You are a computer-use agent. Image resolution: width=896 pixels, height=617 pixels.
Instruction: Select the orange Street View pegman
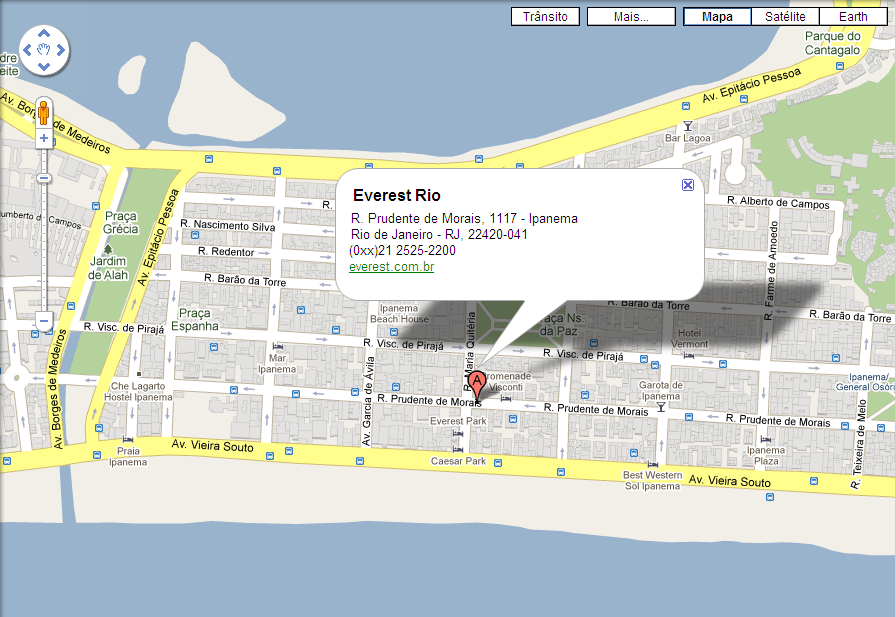[x=43, y=113]
